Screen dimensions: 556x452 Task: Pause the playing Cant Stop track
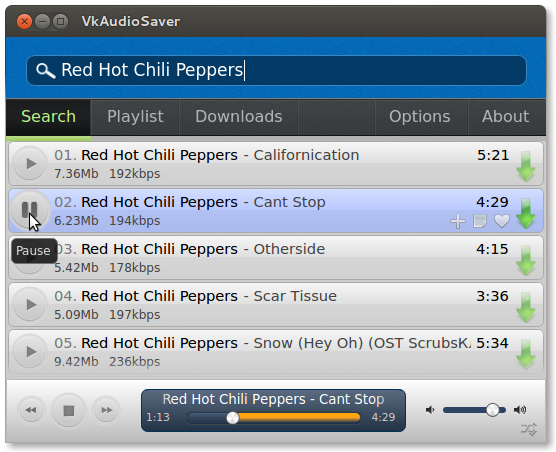[x=29, y=210]
